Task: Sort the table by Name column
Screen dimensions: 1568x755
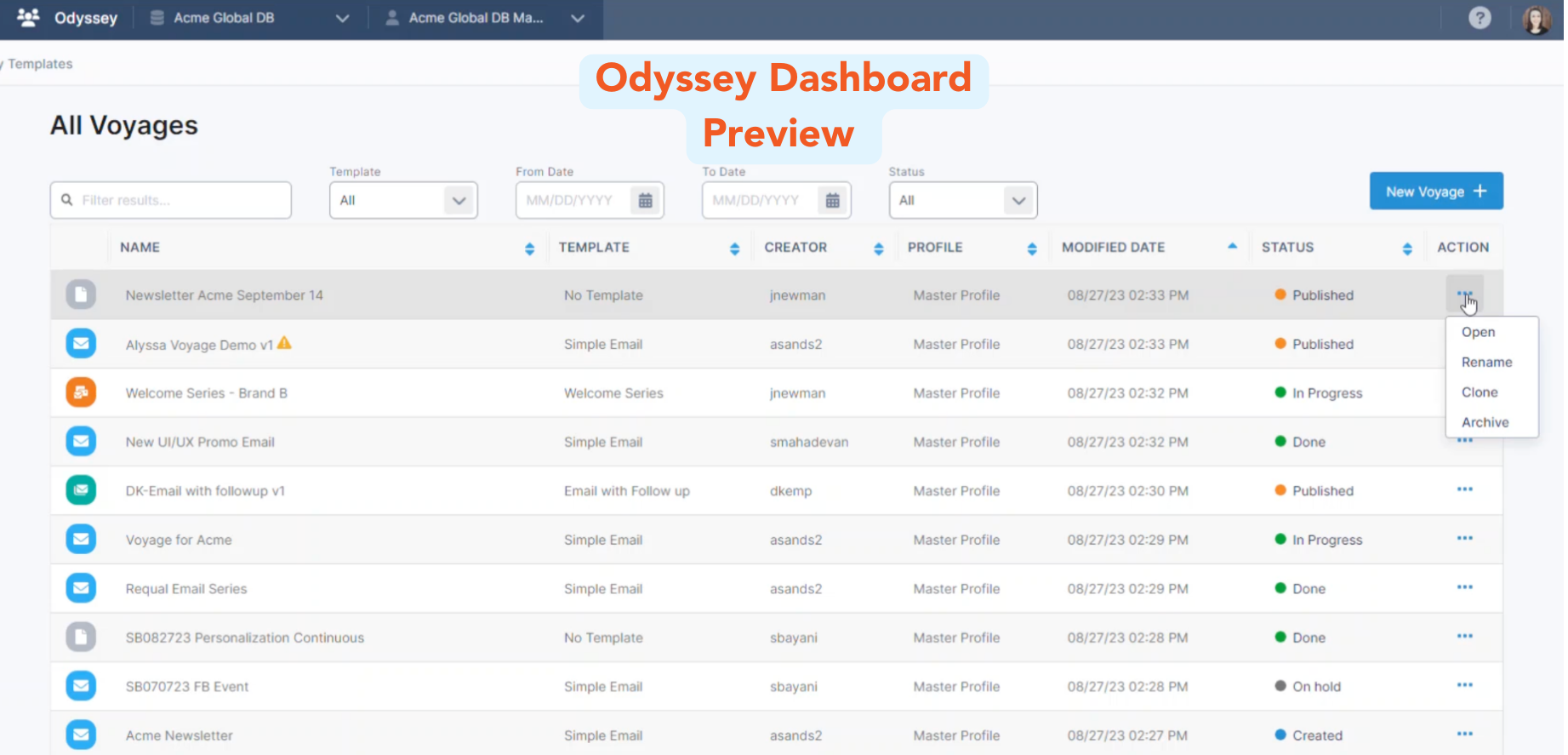Action: click(x=530, y=249)
